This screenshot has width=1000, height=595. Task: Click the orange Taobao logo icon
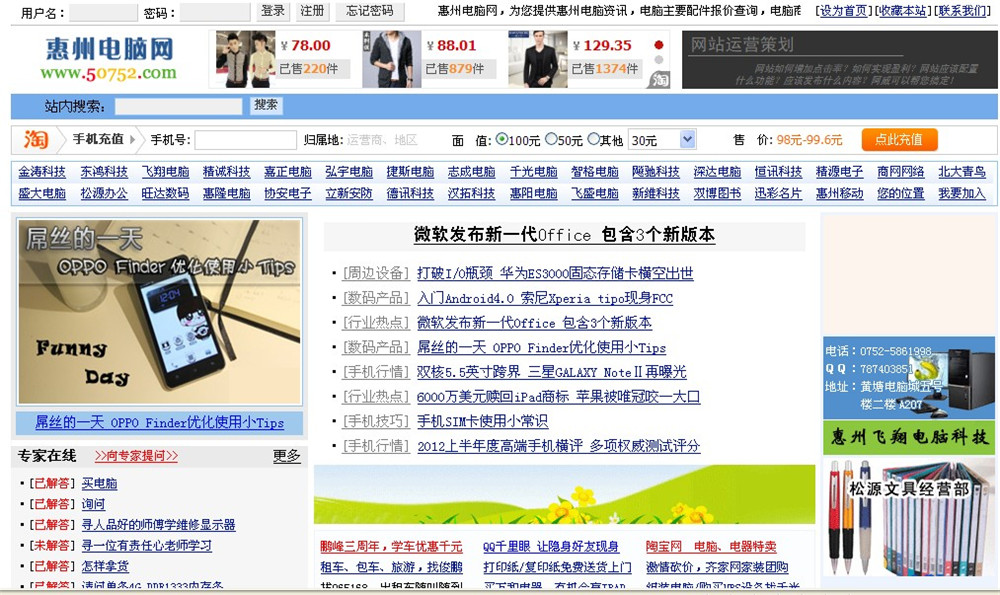coord(35,139)
